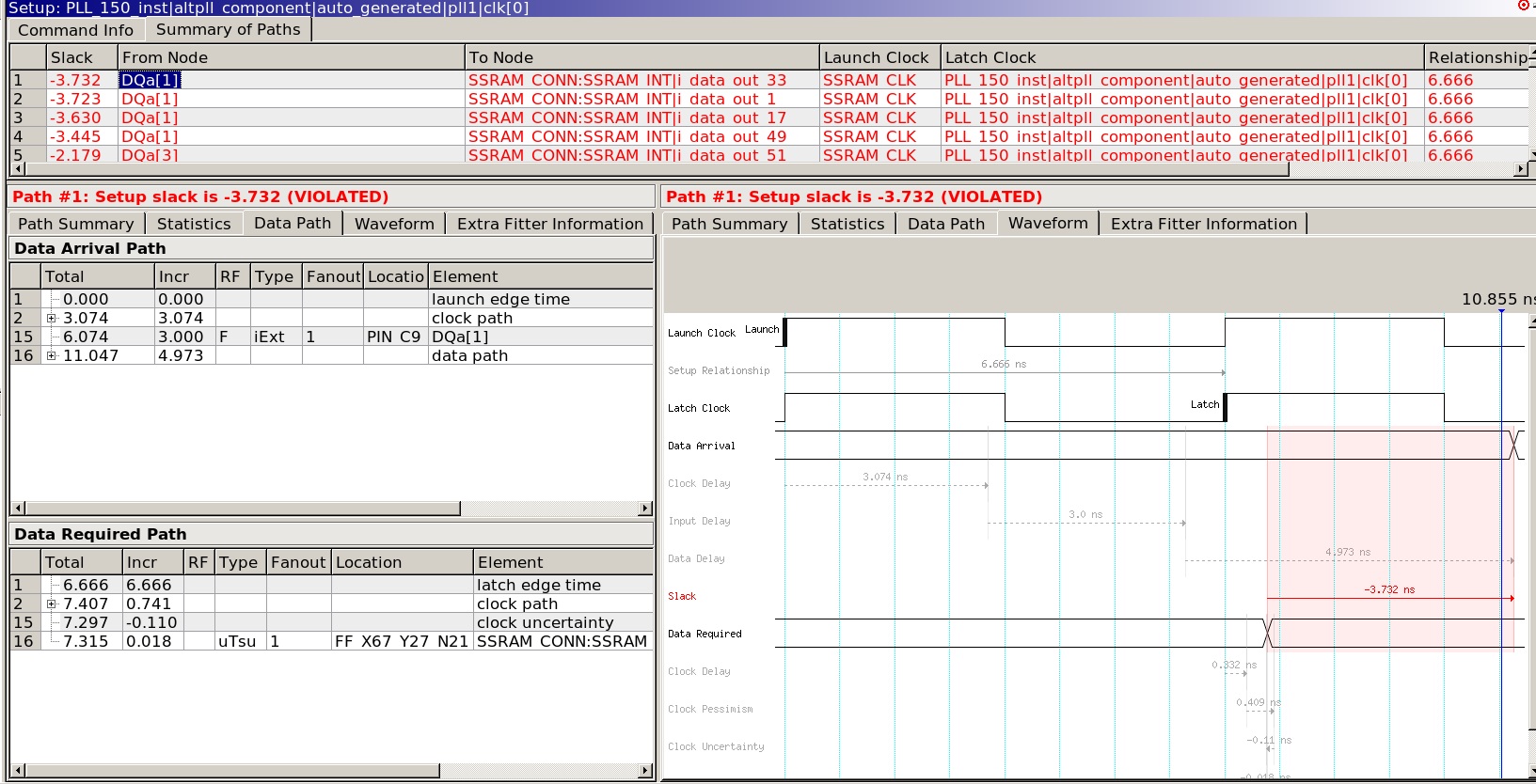The image size is (1536, 784).
Task: Click left scroll arrow in Data Arrival Path
Action: 17,509
